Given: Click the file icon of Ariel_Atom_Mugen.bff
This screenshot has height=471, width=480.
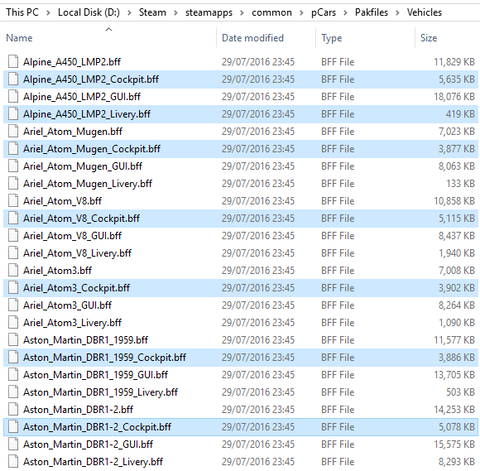Looking at the screenshot, I should (x=13, y=131).
